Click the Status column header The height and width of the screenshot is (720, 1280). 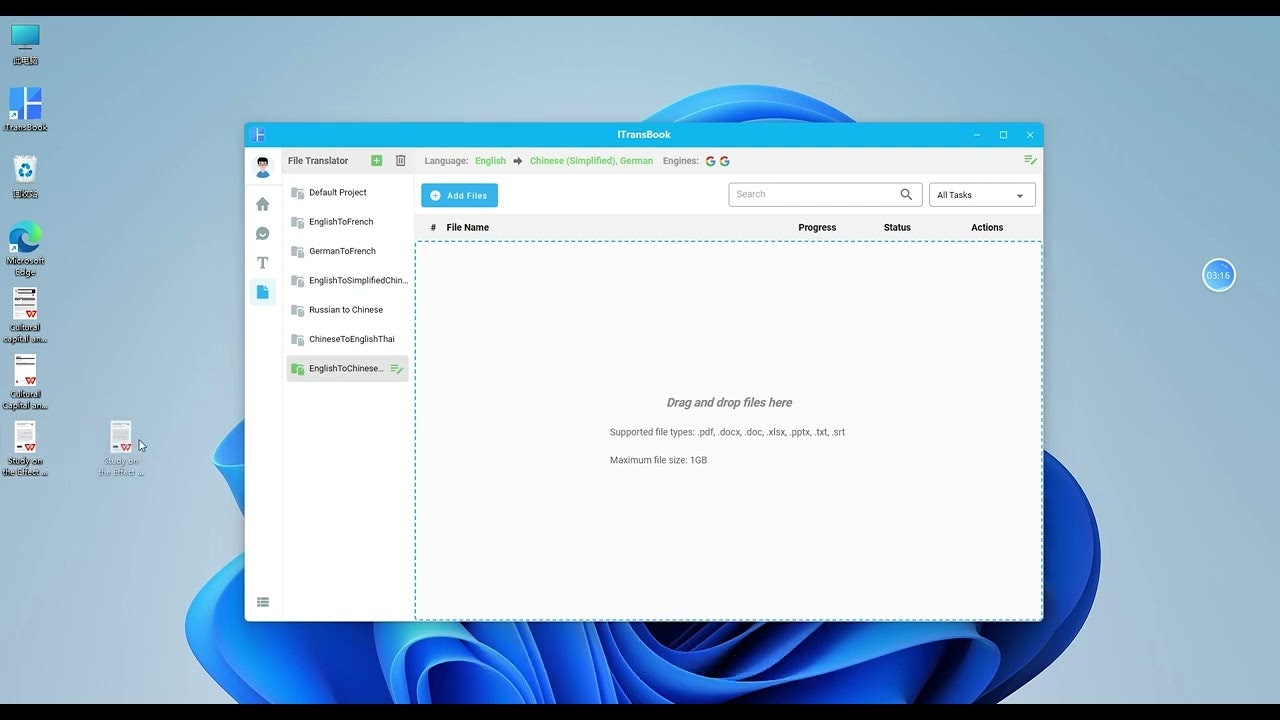tap(897, 228)
